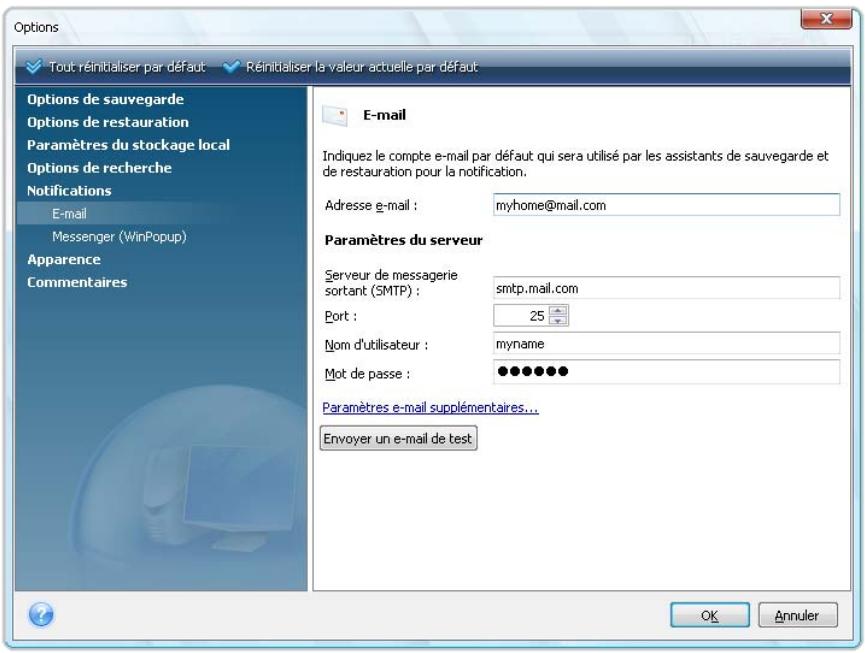This screenshot has height=653, width=865.
Task: Select Options de recherche entry
Action: tap(99, 168)
